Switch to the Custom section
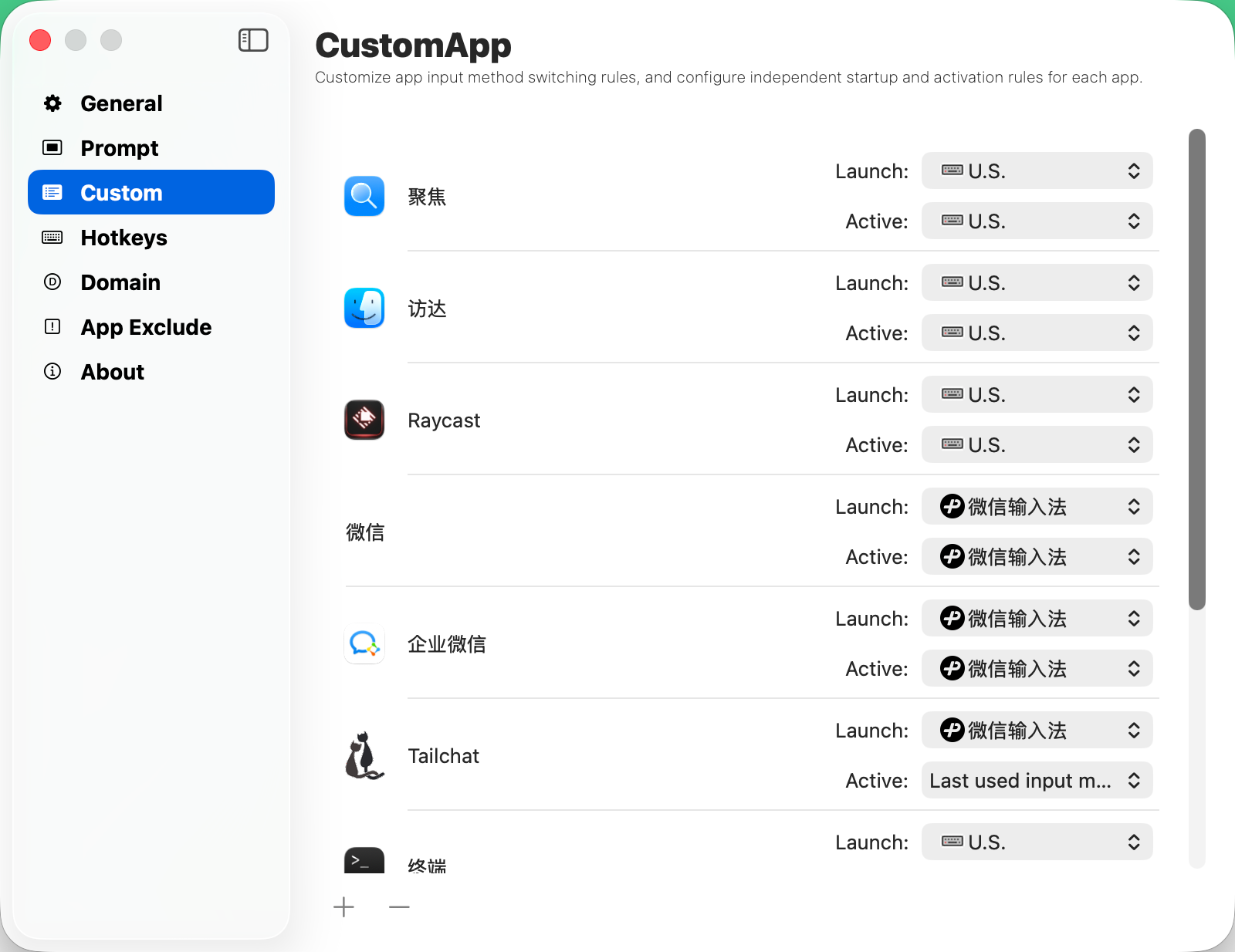 (x=151, y=192)
